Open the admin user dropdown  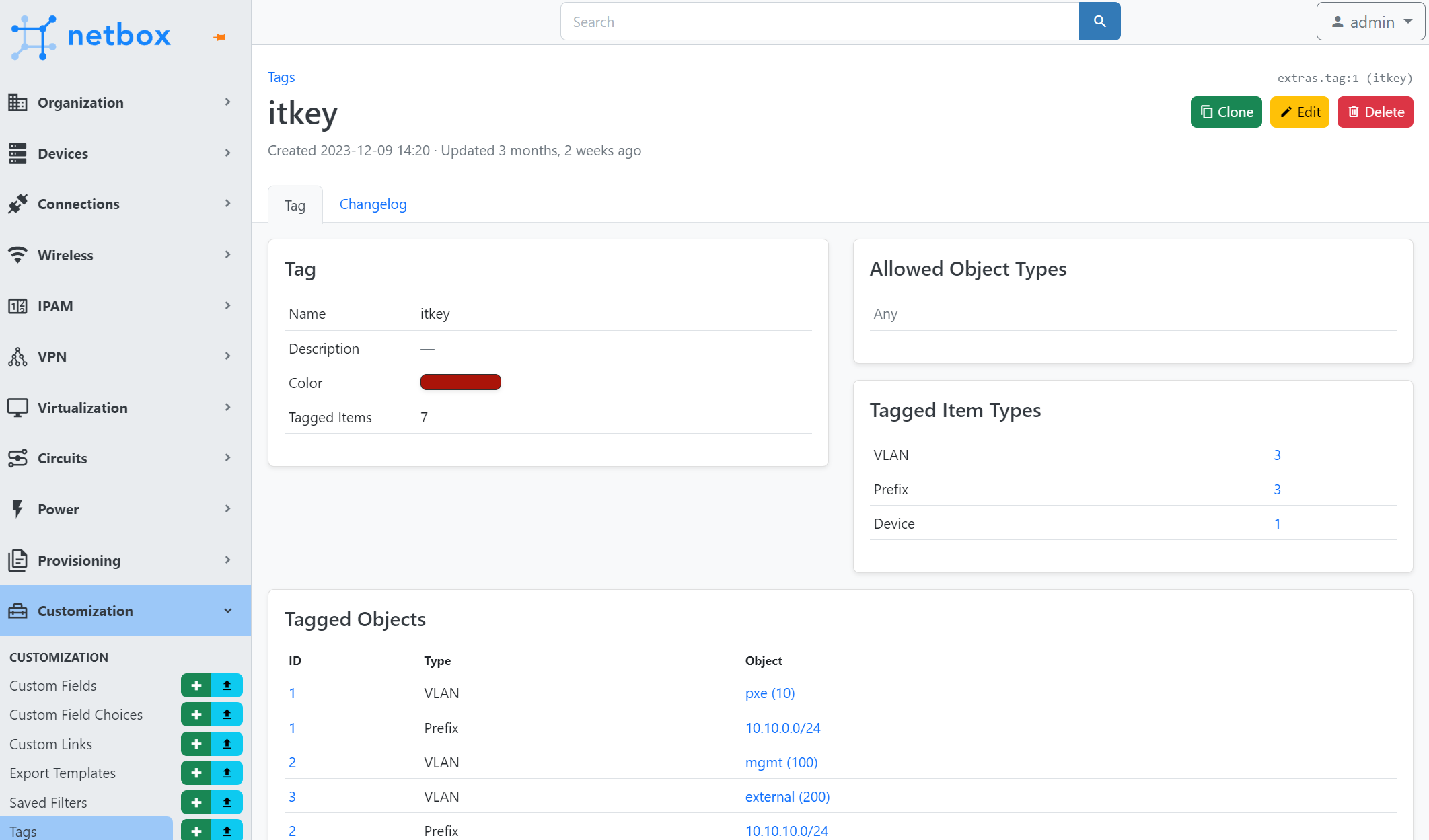[x=1371, y=22]
